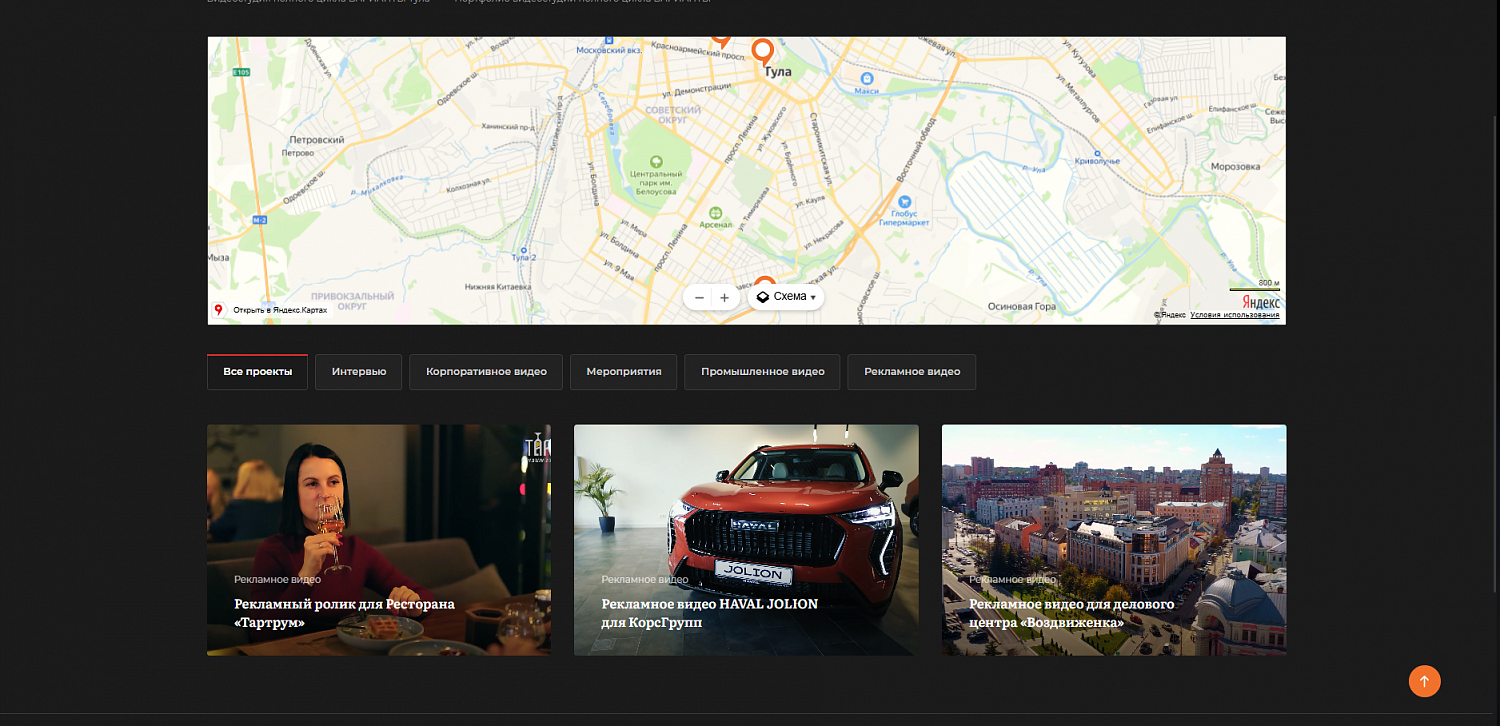The image size is (1500, 726).
Task: Choose the Рекламное видео filter tab
Action: coord(911,372)
